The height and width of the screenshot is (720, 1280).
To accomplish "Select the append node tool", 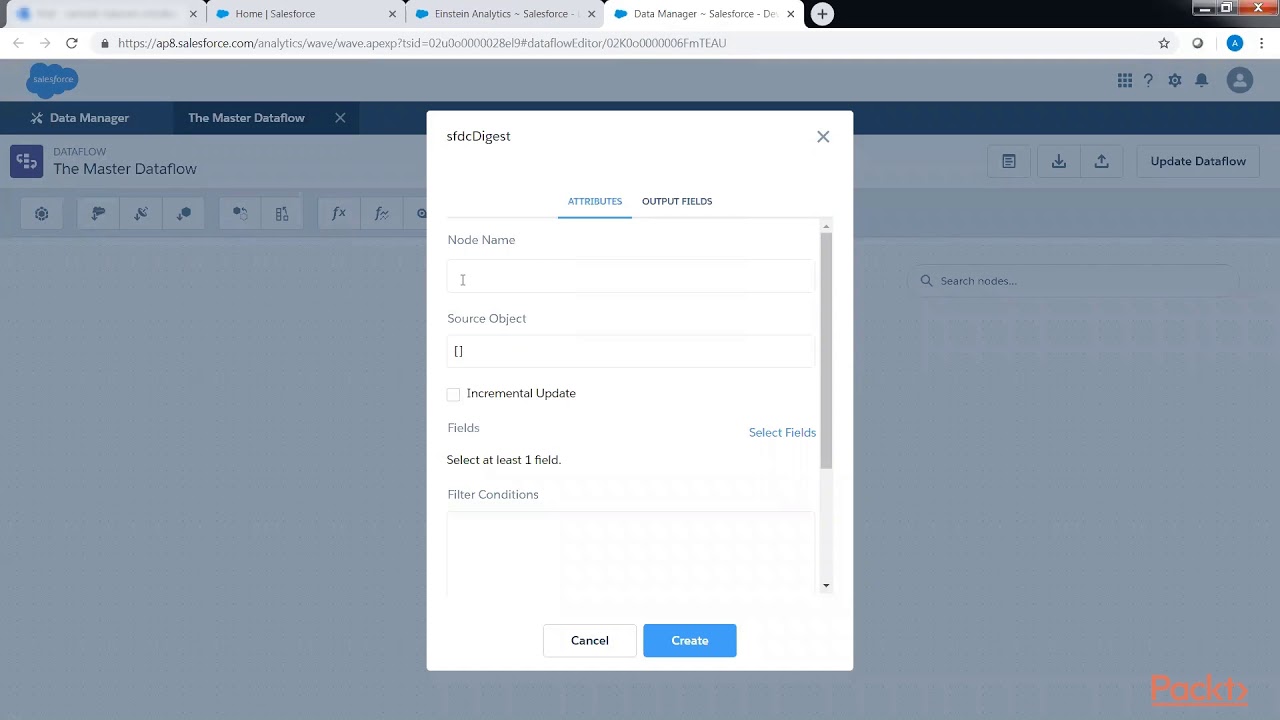I will pyautogui.click(x=240, y=213).
